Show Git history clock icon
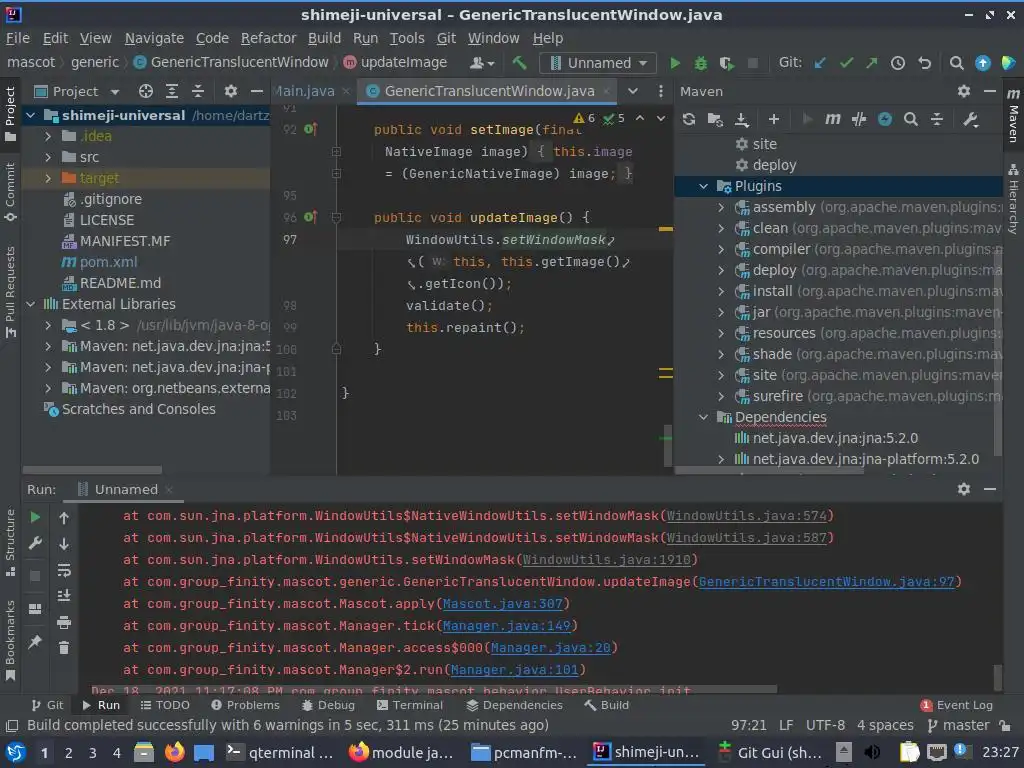The height and width of the screenshot is (768, 1024). (x=898, y=63)
